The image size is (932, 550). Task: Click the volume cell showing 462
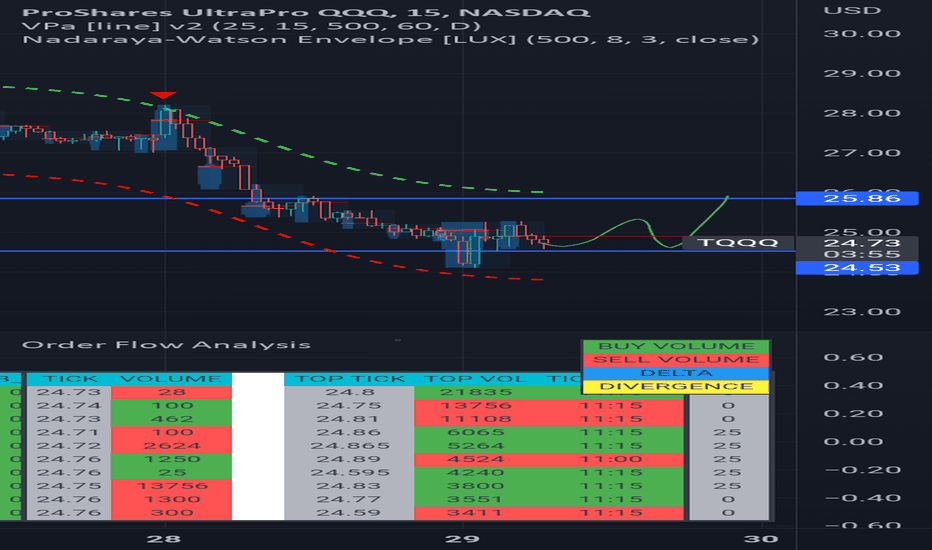[171, 419]
